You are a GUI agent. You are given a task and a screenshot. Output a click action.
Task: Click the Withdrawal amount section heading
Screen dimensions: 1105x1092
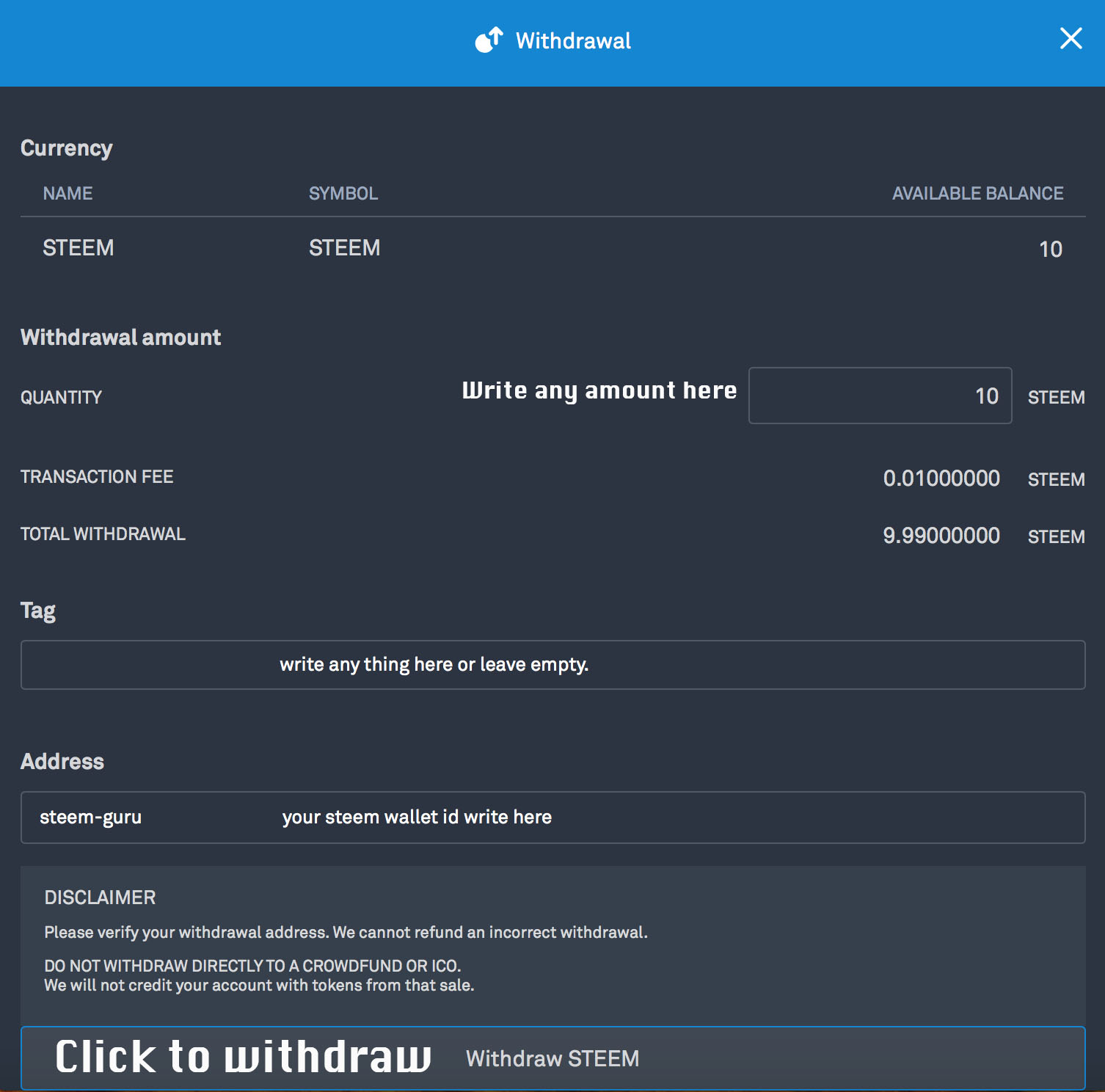click(120, 338)
